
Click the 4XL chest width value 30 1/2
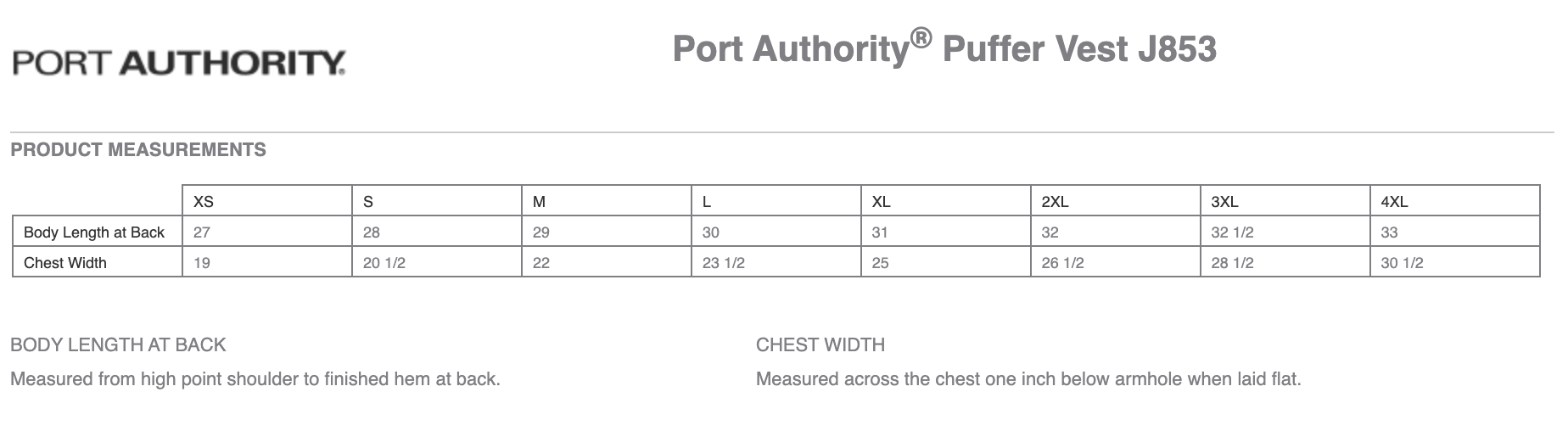(1402, 263)
